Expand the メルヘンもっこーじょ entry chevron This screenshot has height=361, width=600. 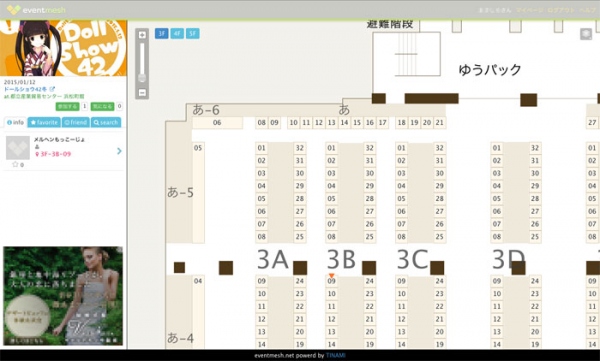tap(119, 151)
